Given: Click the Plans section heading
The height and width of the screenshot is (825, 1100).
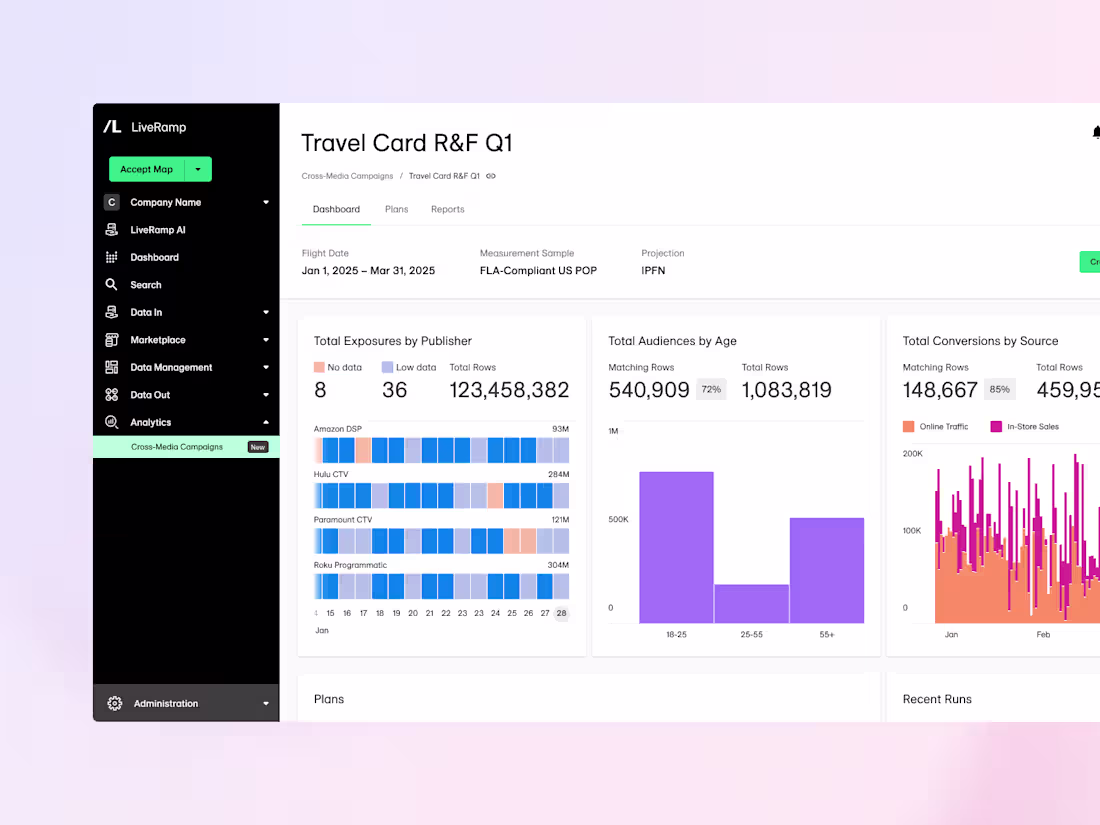Looking at the screenshot, I should pyautogui.click(x=329, y=699).
